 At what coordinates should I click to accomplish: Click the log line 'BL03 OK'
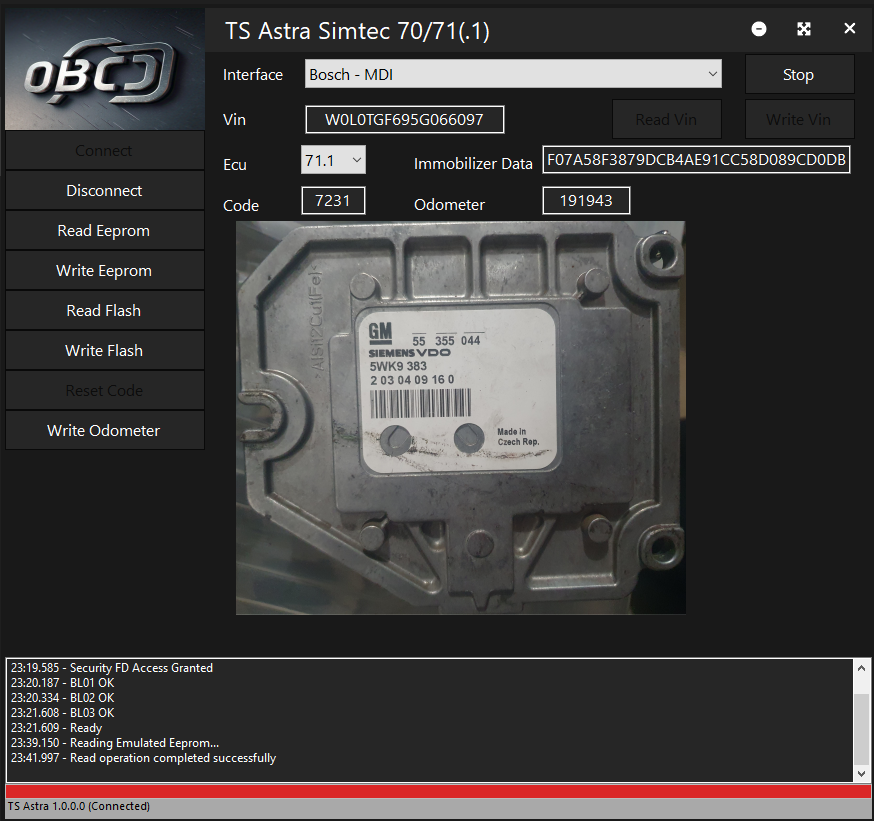62,713
